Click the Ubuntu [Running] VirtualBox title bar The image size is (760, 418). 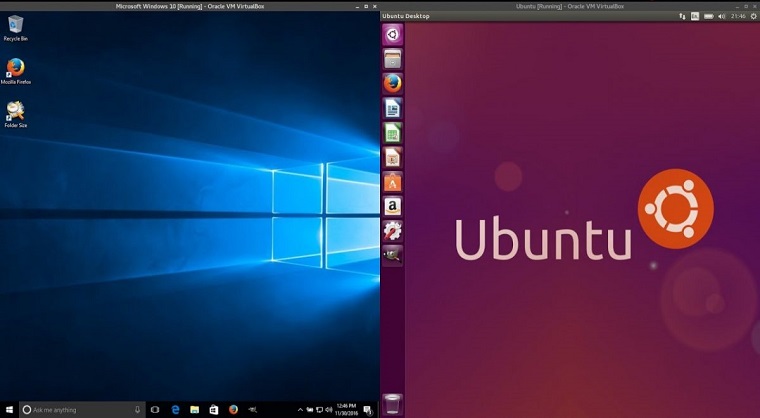coord(570,6)
